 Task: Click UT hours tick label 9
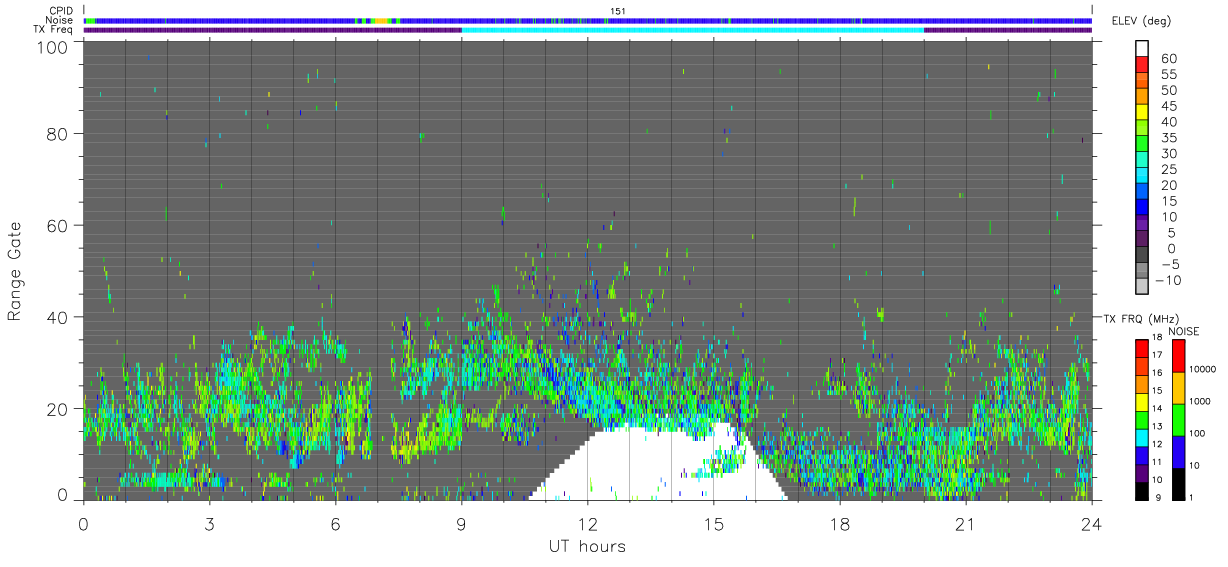[x=461, y=523]
